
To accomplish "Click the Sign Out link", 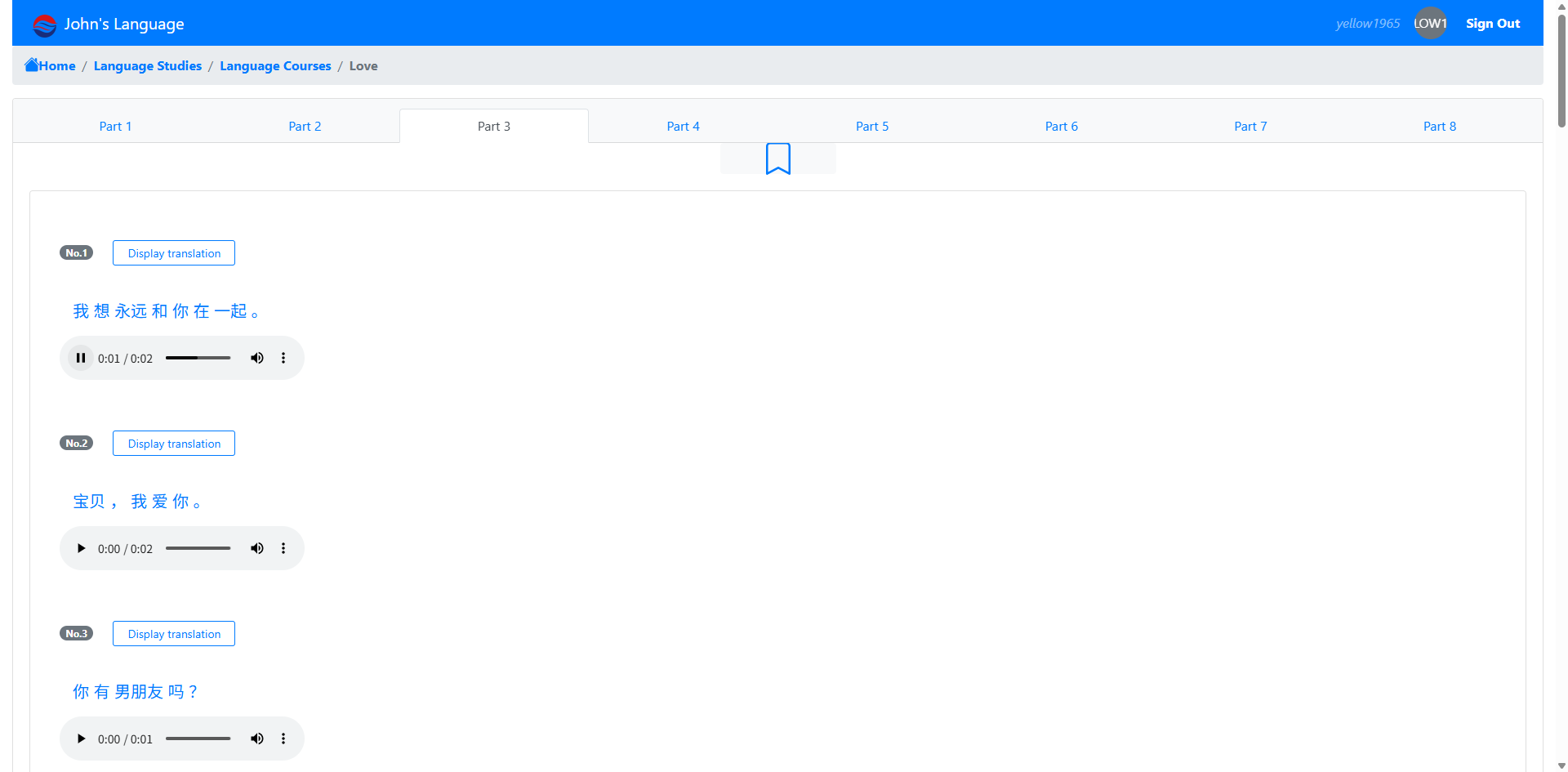I will click(1492, 24).
